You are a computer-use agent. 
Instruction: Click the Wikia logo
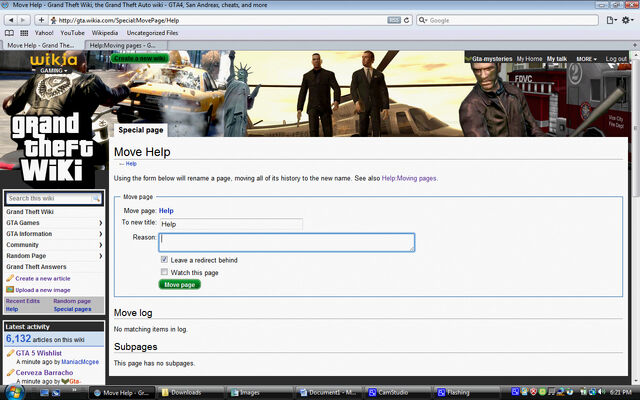pos(53,60)
